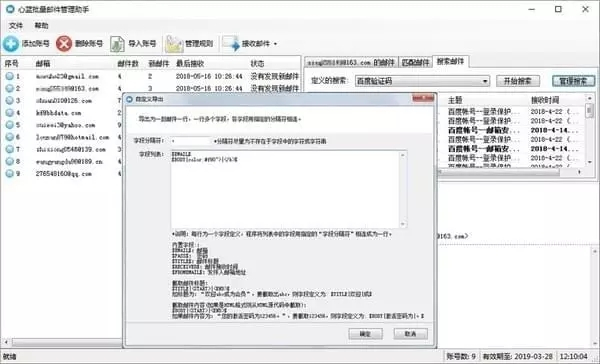The image size is (600, 364).
Task: Click the globe icon of account row 4
Action: 9,113
